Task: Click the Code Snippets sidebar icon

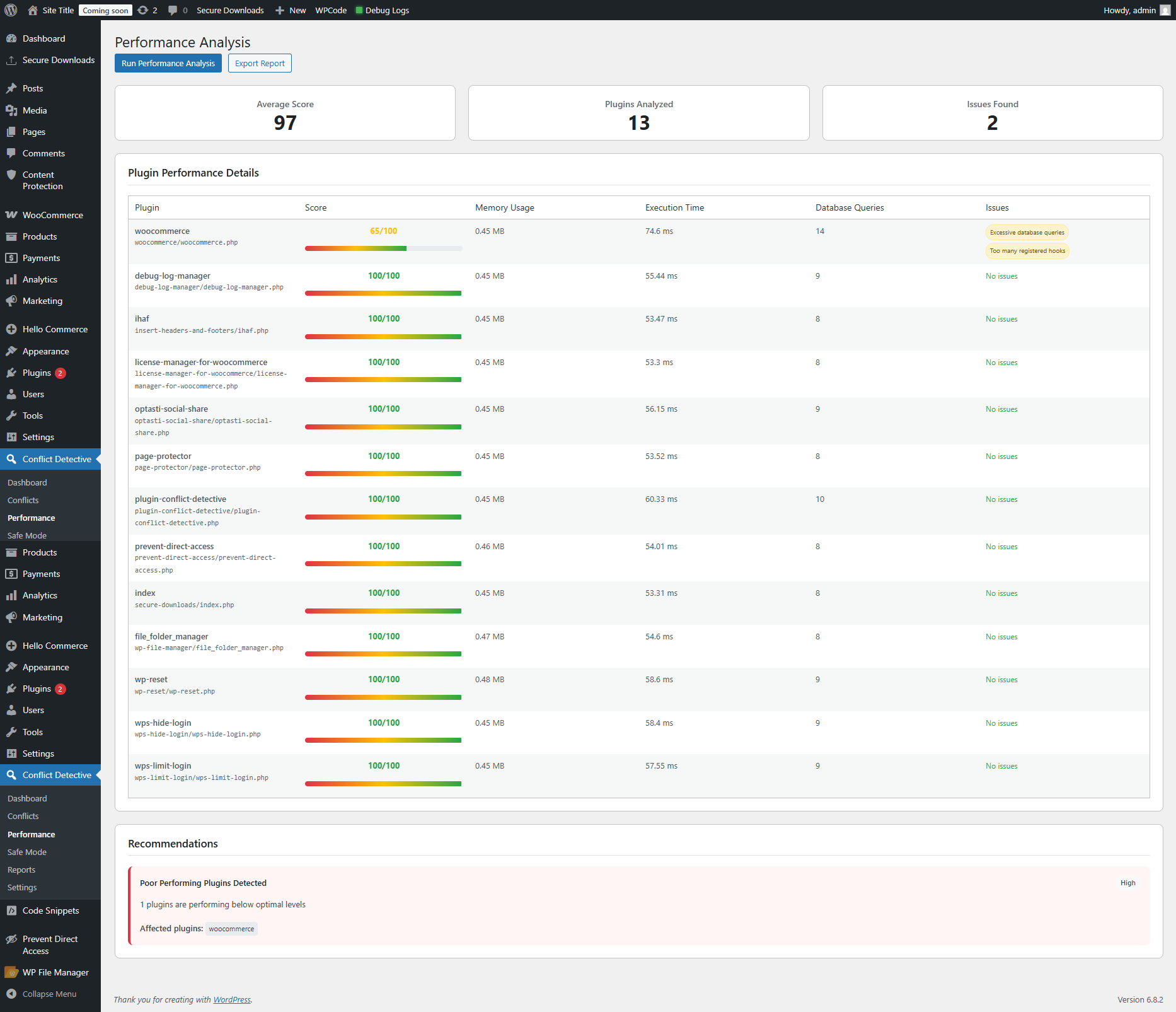Action: [11, 910]
